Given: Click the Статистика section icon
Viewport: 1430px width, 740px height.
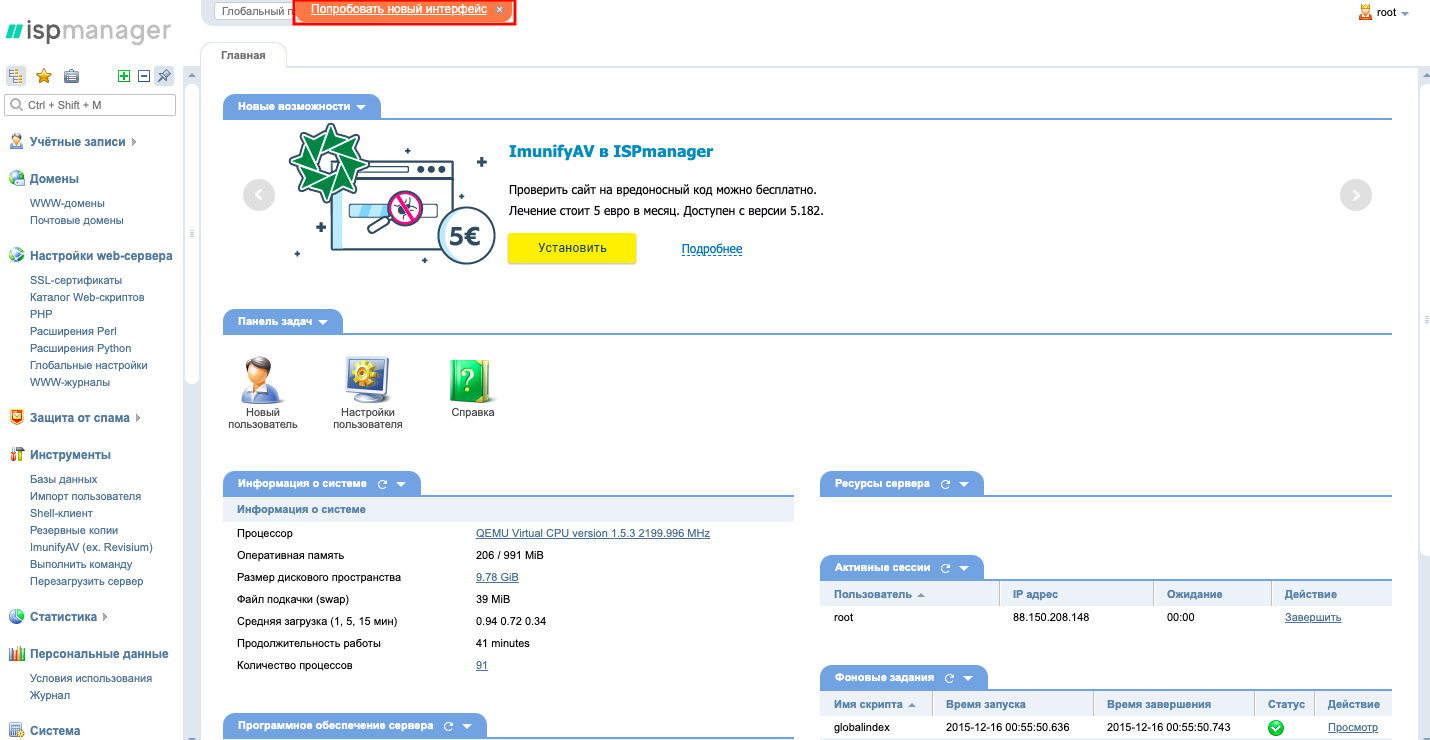Looking at the screenshot, I should pyautogui.click(x=17, y=617).
